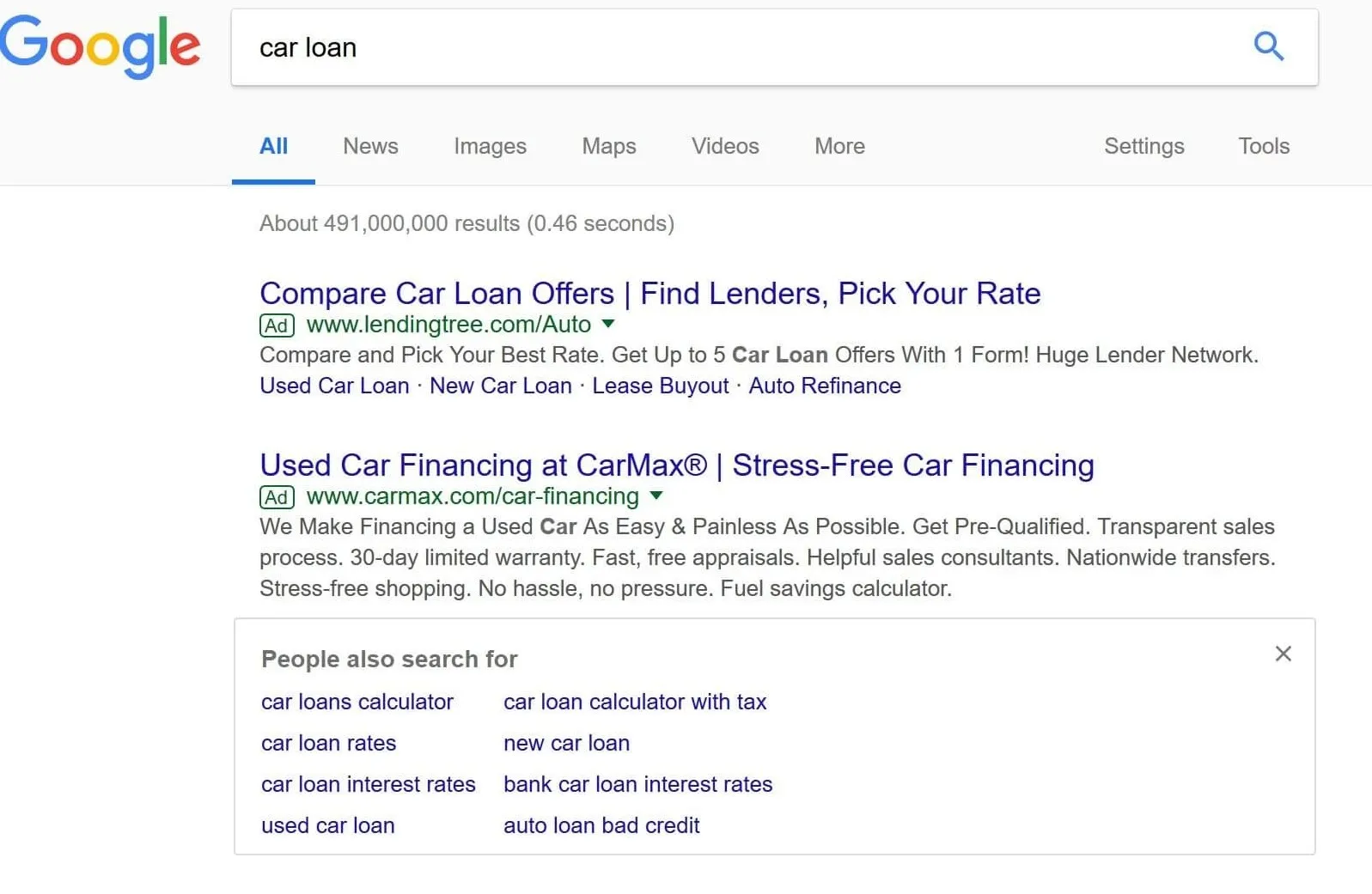Open Compare Car Loan Offers ad headline
Screen dimensions: 1372x894
click(649, 294)
